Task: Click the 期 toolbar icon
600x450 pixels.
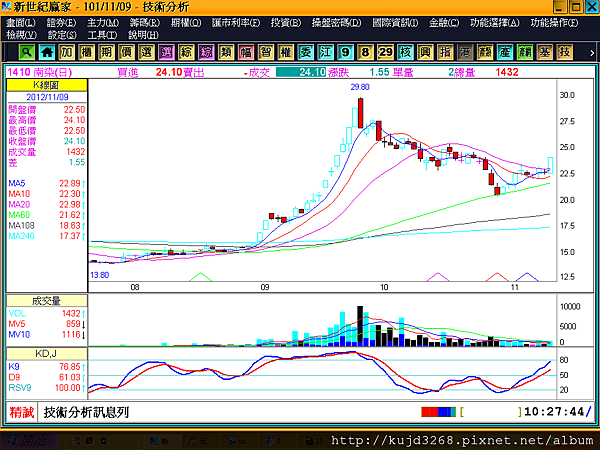Action: pyautogui.click(x=106, y=52)
